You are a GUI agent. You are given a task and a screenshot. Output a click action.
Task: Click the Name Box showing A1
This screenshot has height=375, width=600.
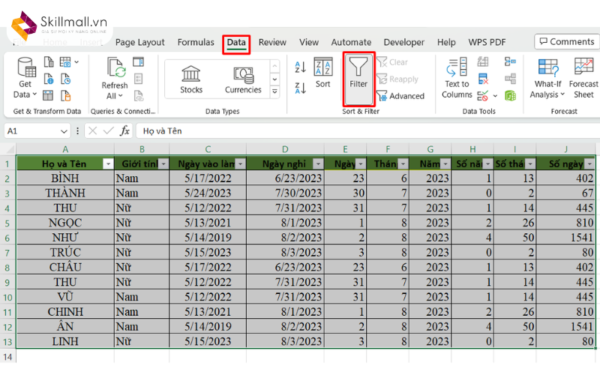31,131
